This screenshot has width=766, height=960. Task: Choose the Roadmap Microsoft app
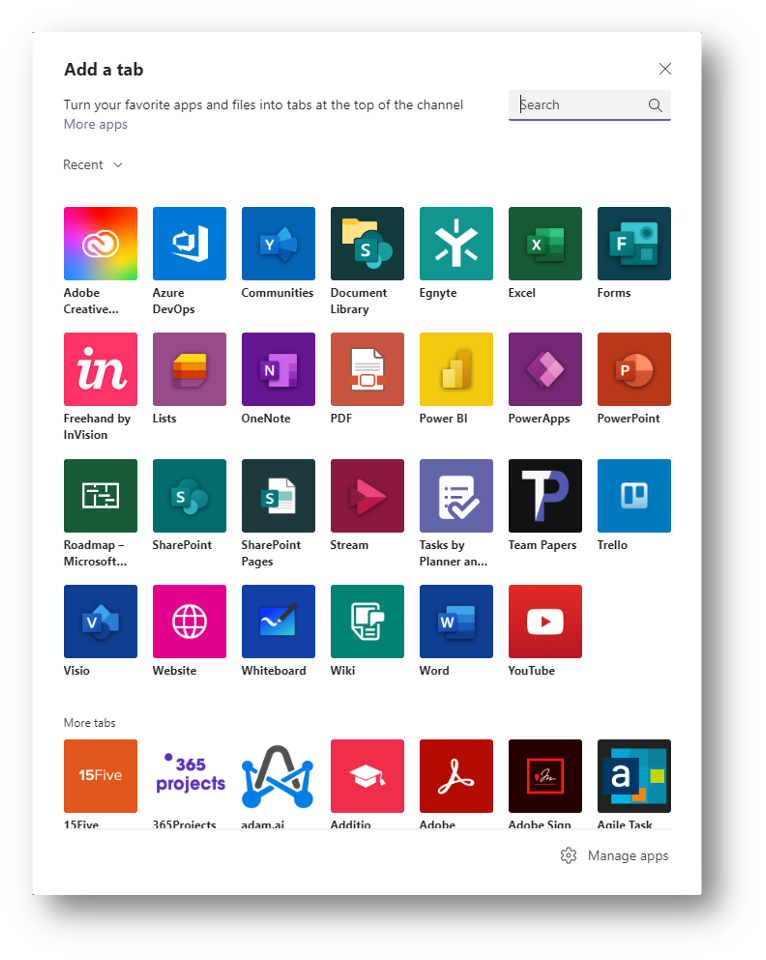tap(100, 495)
